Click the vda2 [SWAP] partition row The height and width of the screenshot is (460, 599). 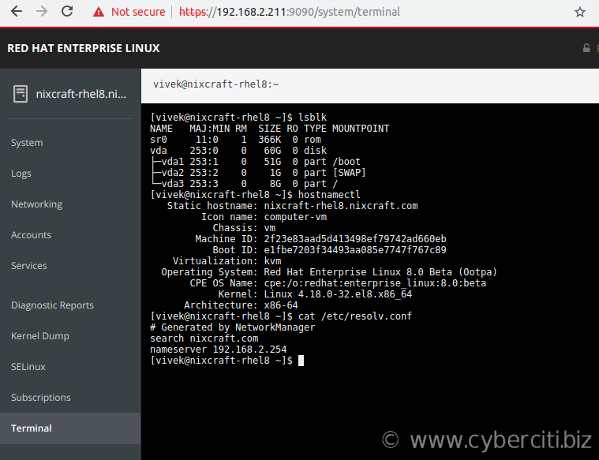(x=258, y=173)
